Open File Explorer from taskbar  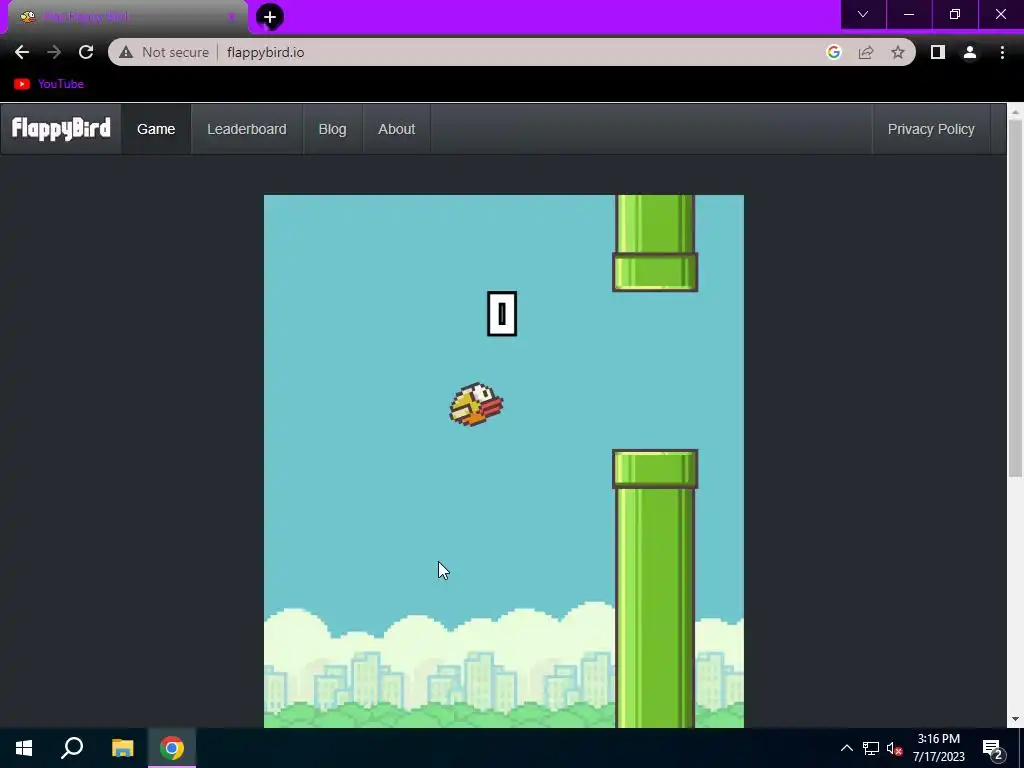pos(122,748)
